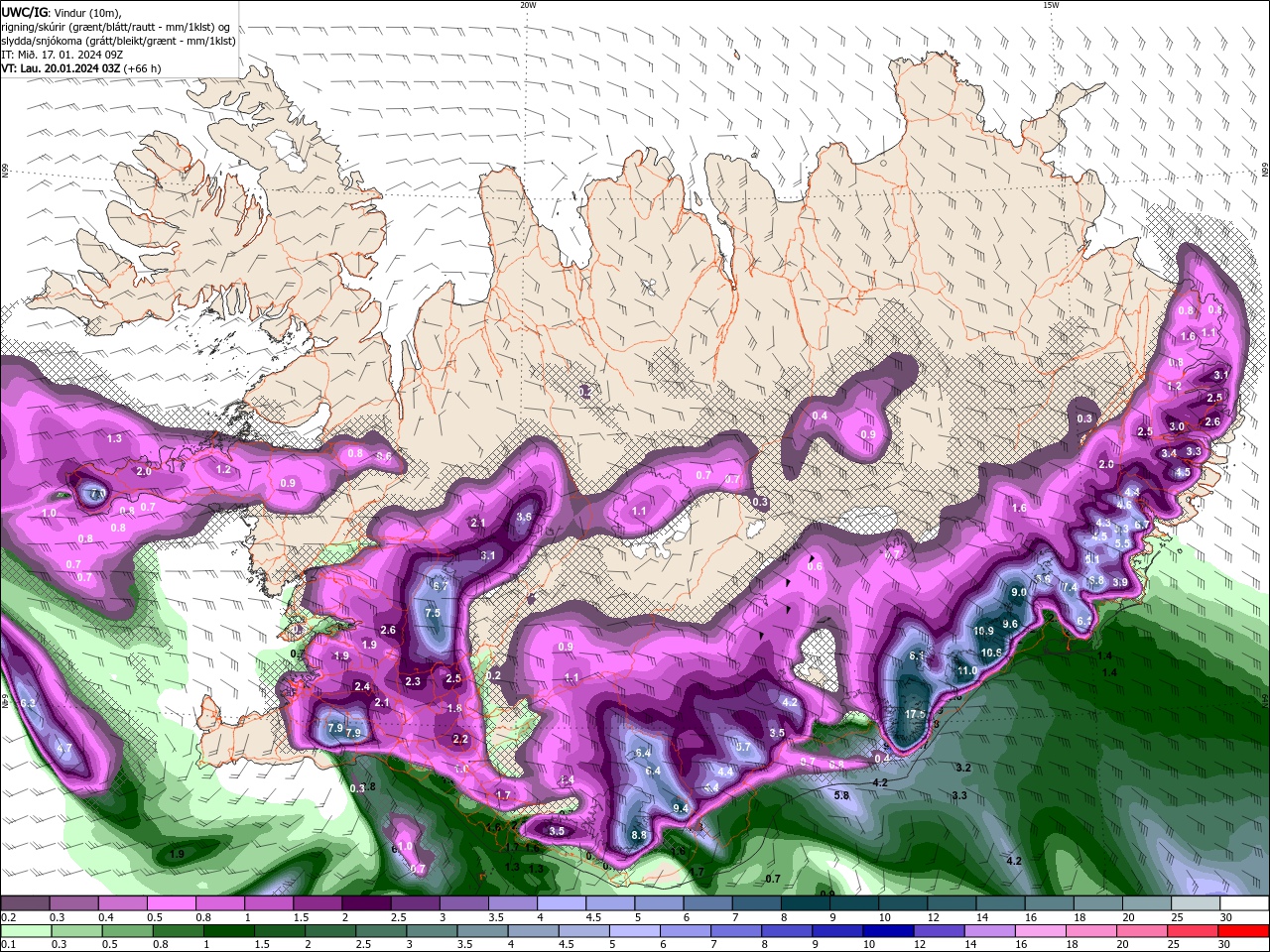Screen dimensions: 1270x952
Task: Click the 7.5 value in west Iceland
Action: pos(433,613)
